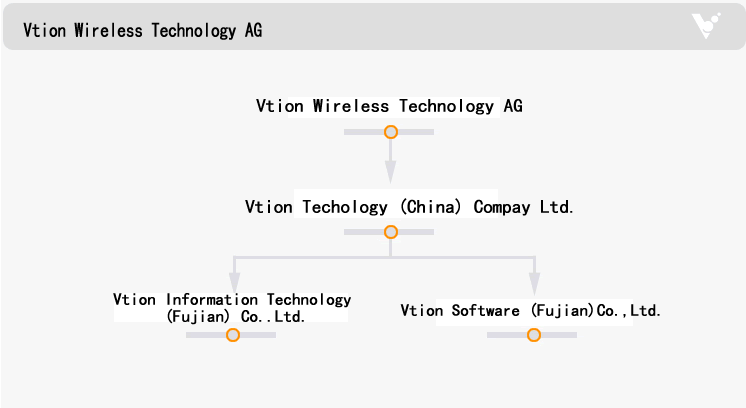Open the Vtion Software (Fujian)Co.,Ltd. node
746x408 pixels.
pos(531,311)
